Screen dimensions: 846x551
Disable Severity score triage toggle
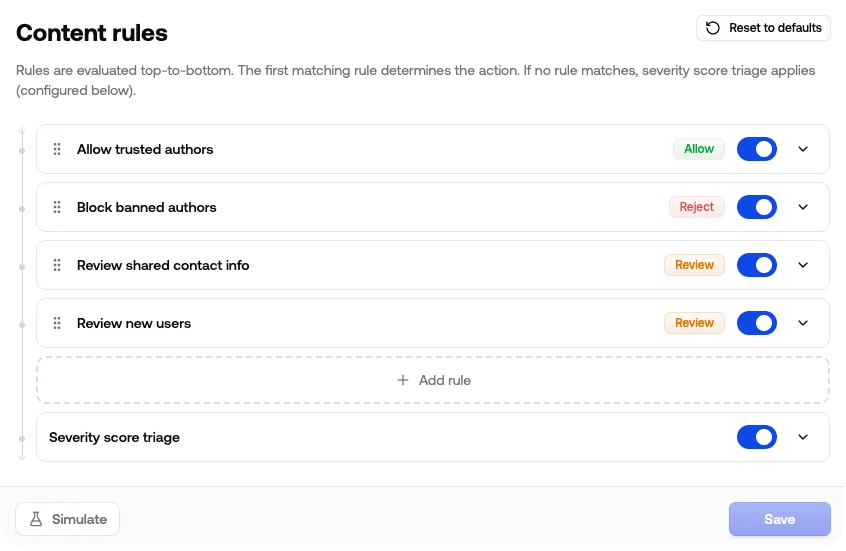756,437
